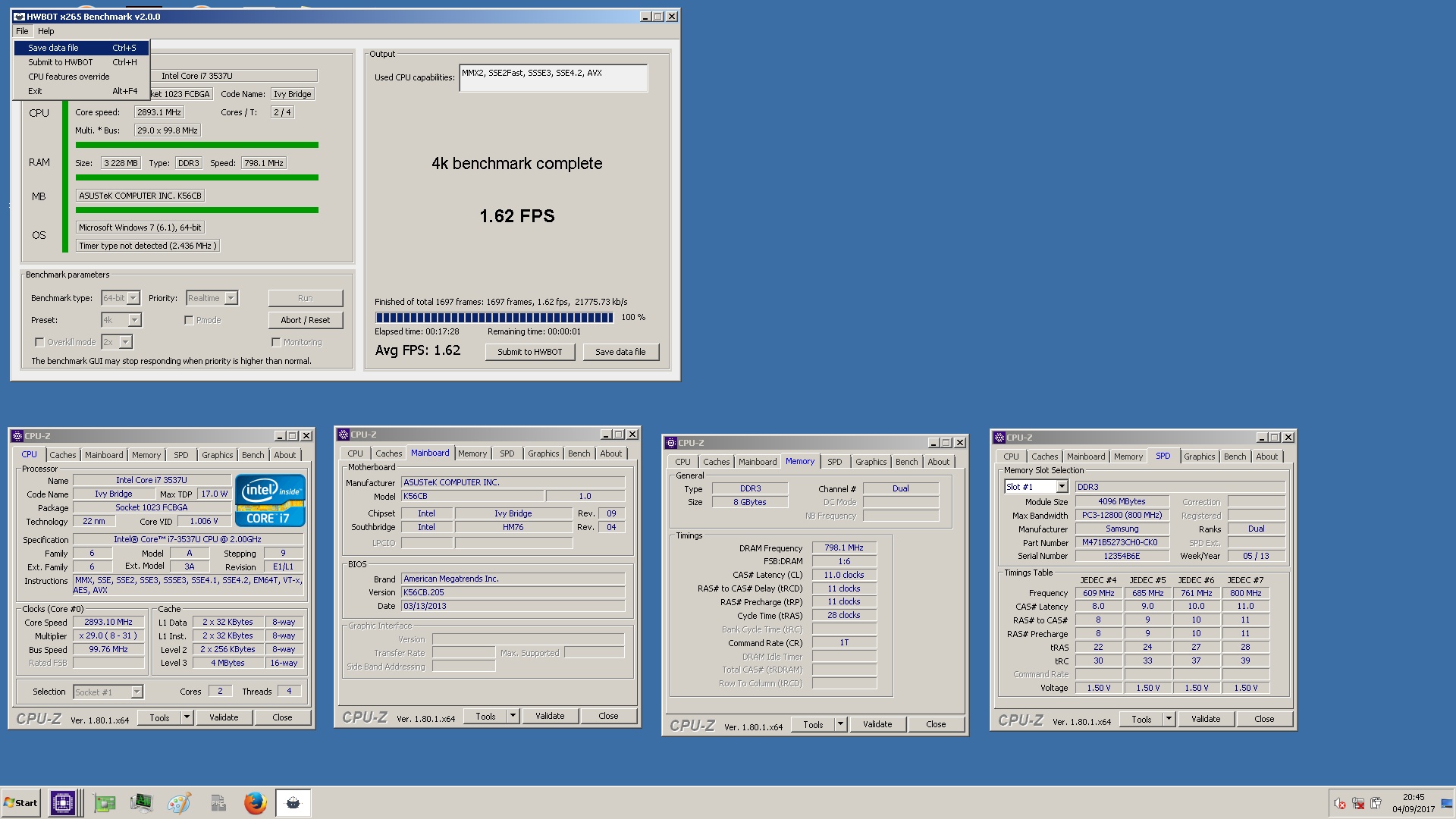Enable the Overkill mode checkbox
Image resolution: width=1456 pixels, height=819 pixels.
coord(39,342)
